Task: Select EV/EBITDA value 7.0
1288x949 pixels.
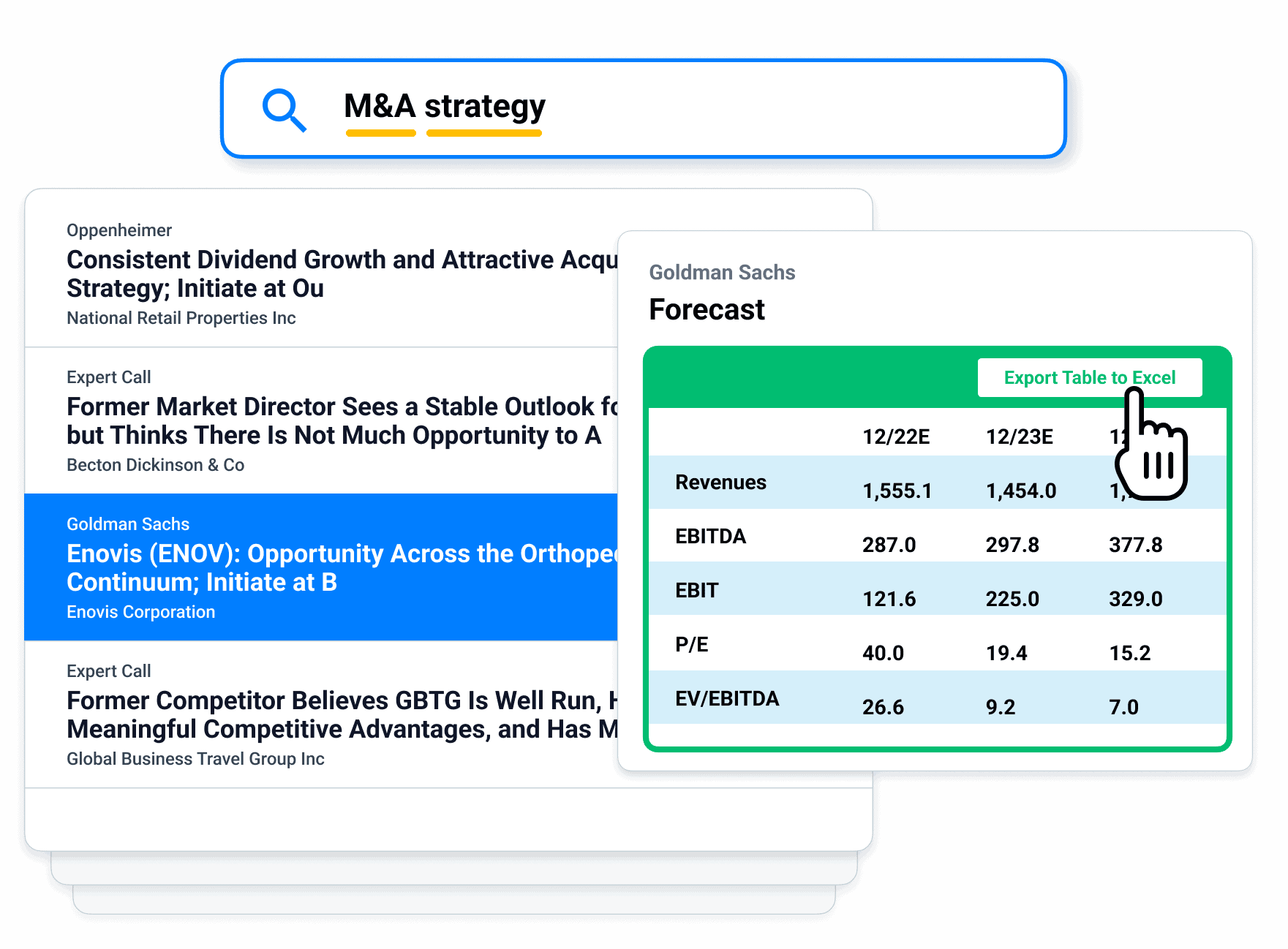Action: (x=1124, y=707)
